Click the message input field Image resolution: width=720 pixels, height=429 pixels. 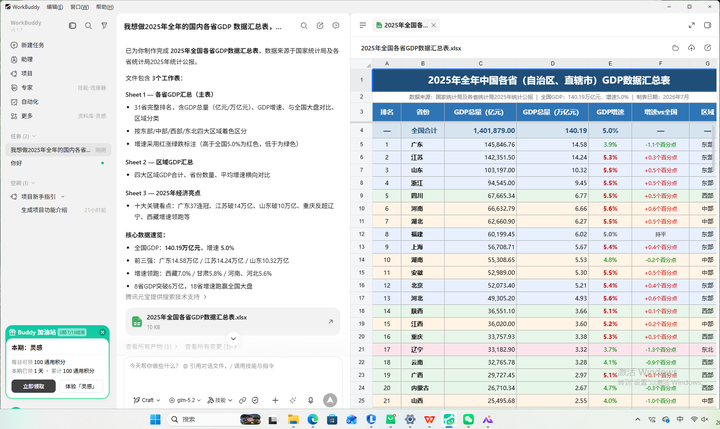click(233, 373)
